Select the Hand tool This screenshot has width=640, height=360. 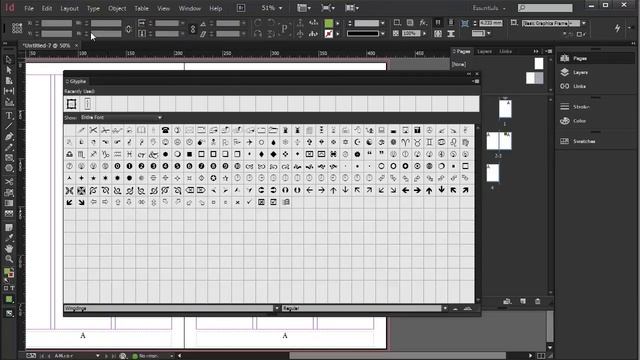pos(9,248)
